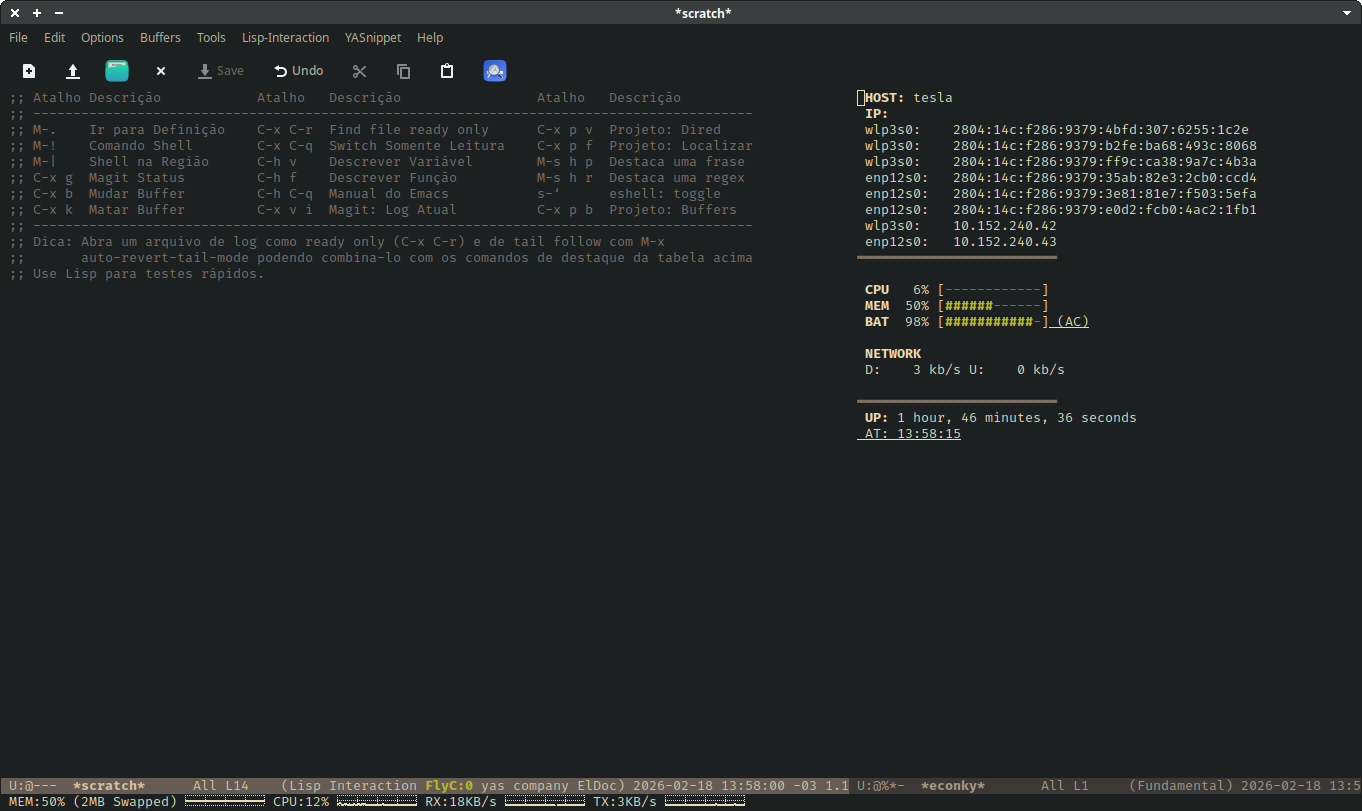Click the L14 line number in the mode line

[237, 786]
